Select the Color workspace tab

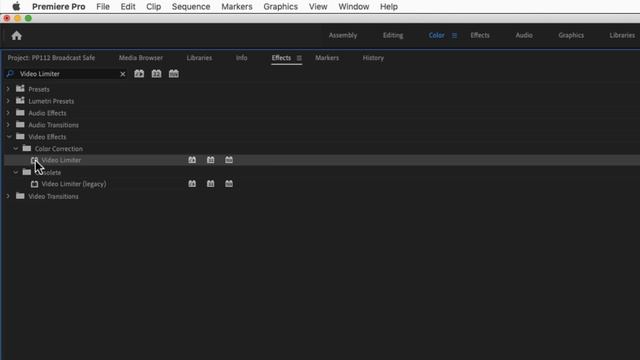point(436,36)
